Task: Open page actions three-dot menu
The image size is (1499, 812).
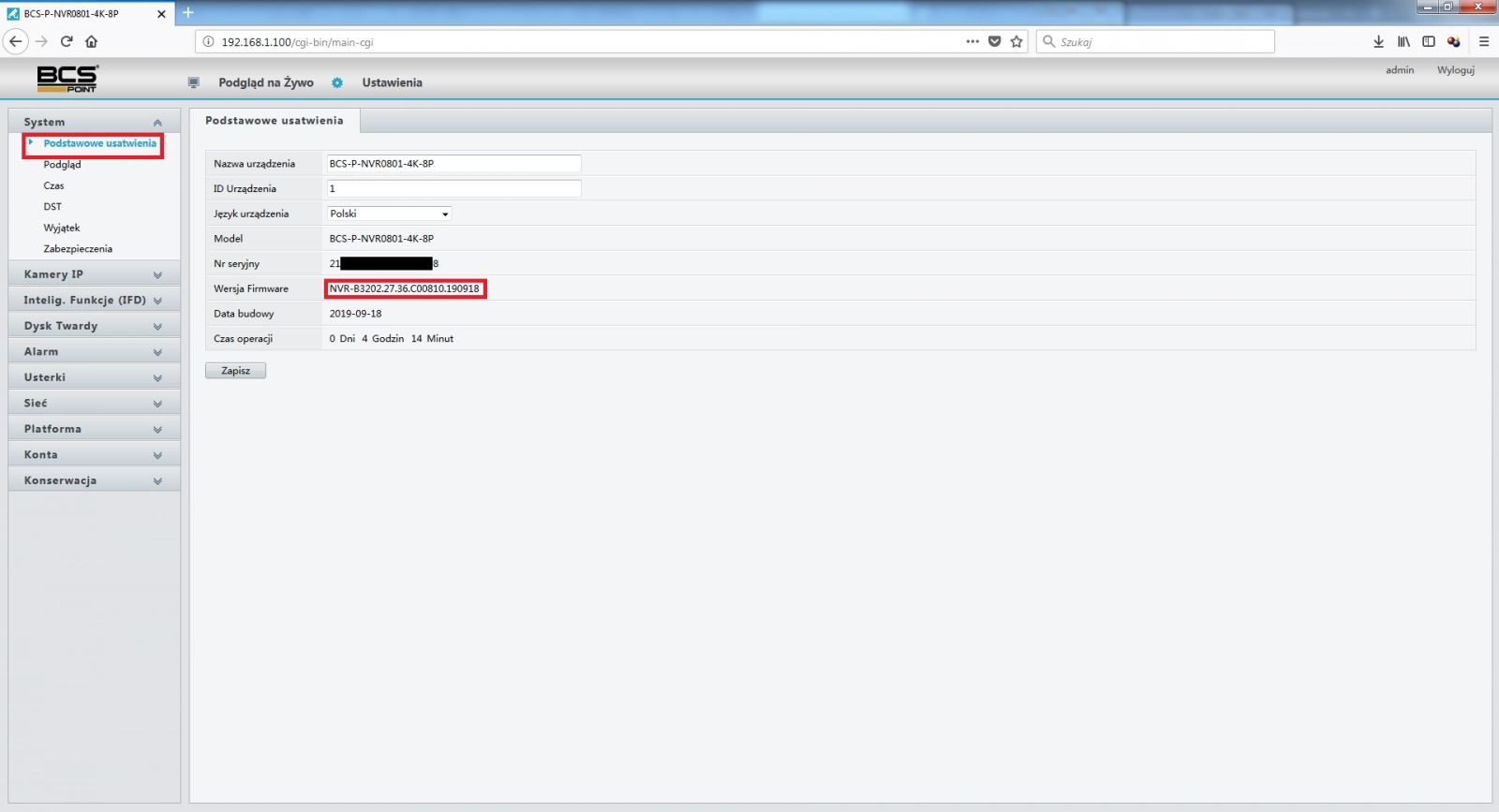Action: pos(972,41)
